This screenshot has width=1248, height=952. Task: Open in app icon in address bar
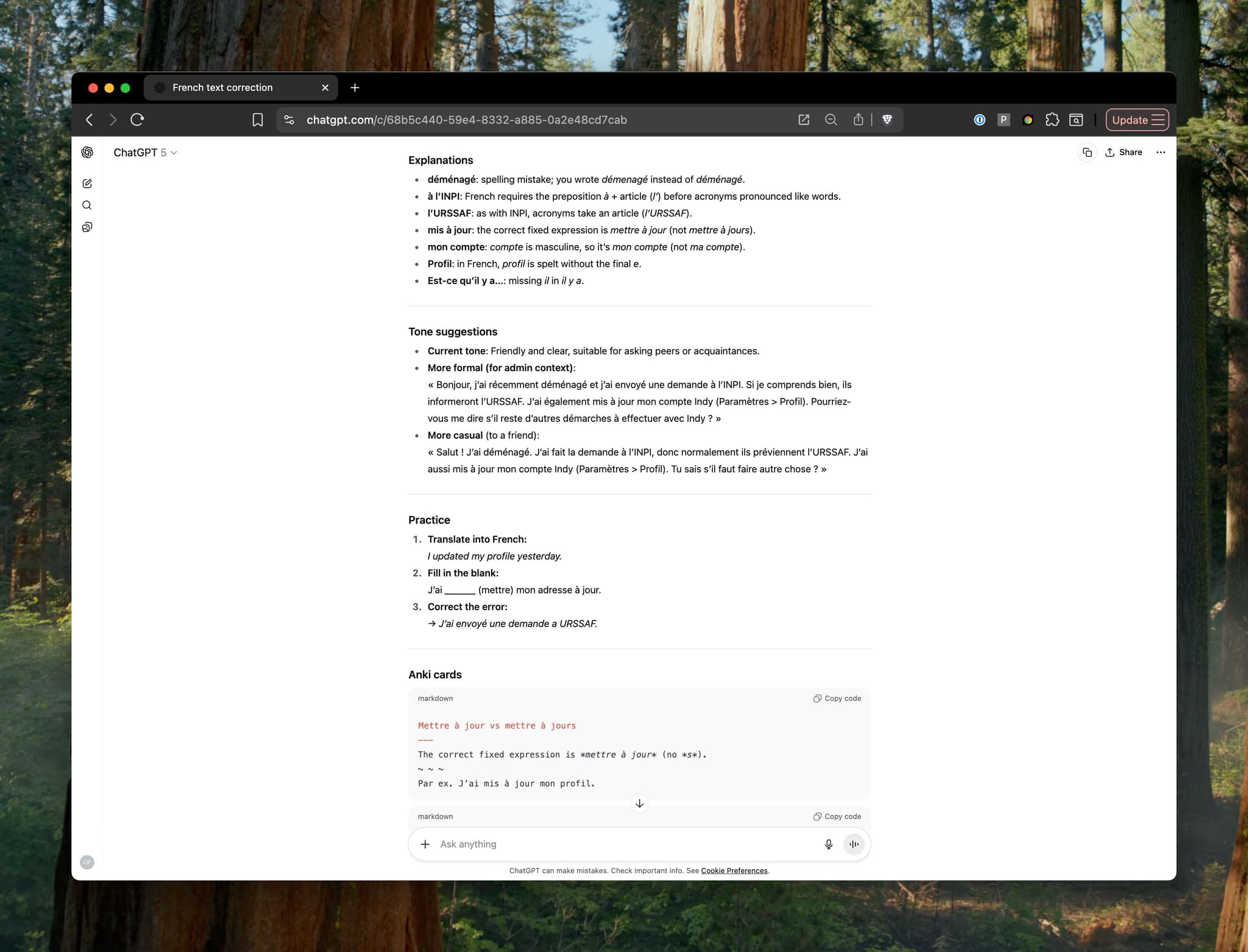click(x=804, y=120)
